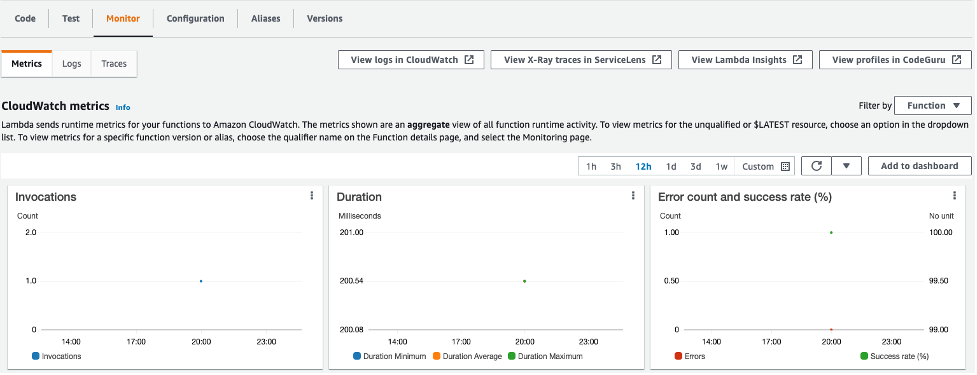Click the 99.50 right axis value
This screenshot has width=977, height=375.
[938, 281]
